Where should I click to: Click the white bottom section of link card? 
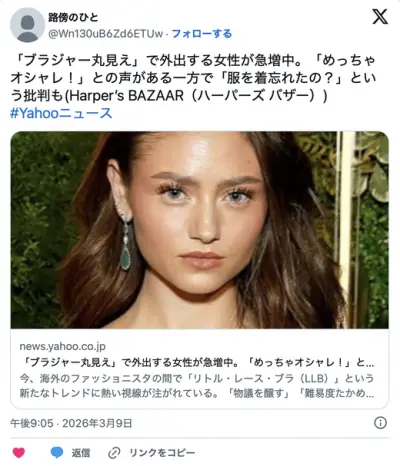[200, 369]
